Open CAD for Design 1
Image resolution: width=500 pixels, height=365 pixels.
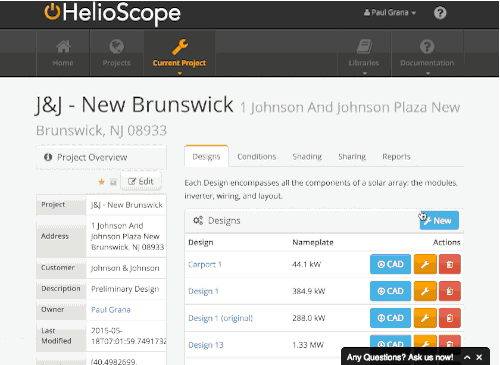click(390, 291)
